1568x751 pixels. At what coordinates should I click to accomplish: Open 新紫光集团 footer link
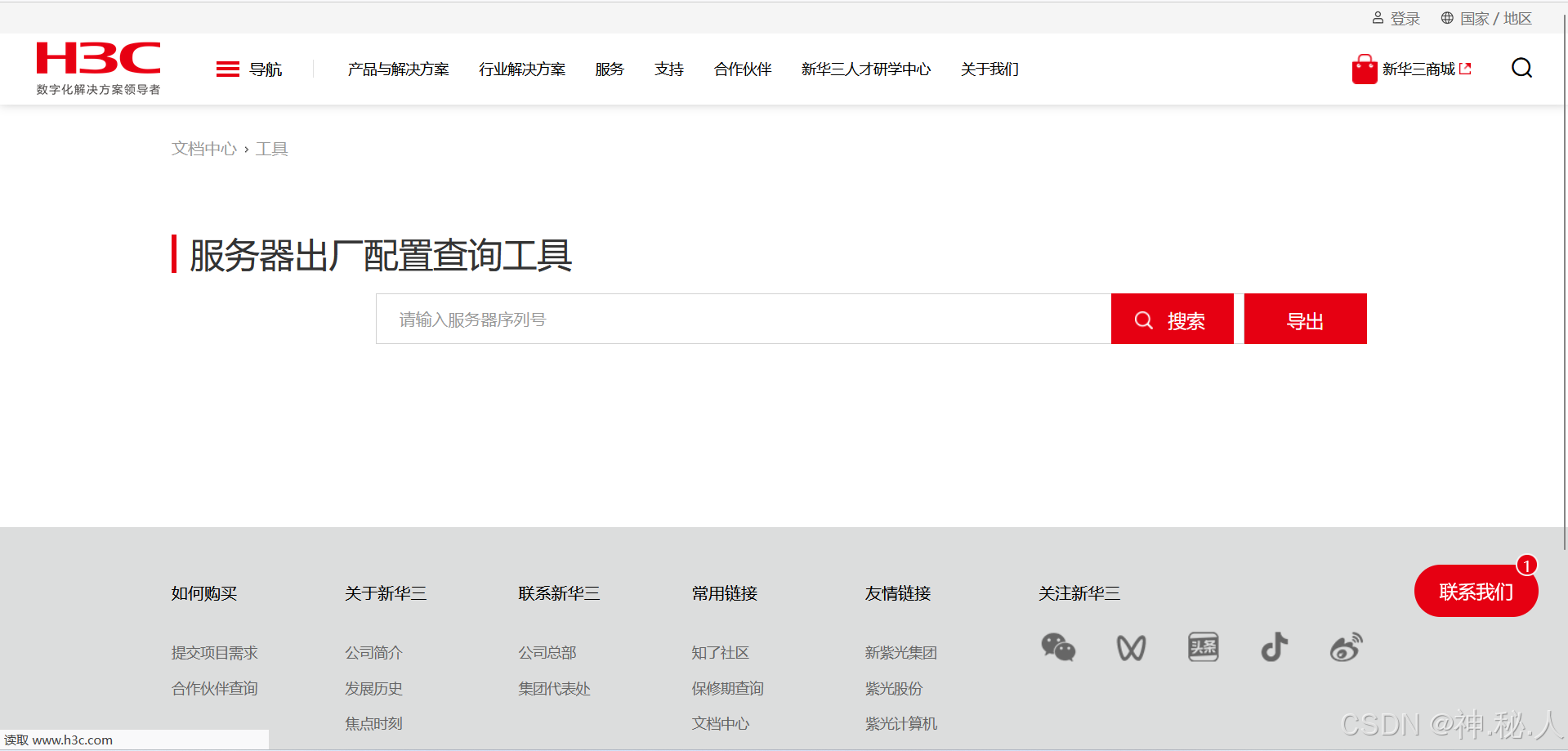[901, 653]
